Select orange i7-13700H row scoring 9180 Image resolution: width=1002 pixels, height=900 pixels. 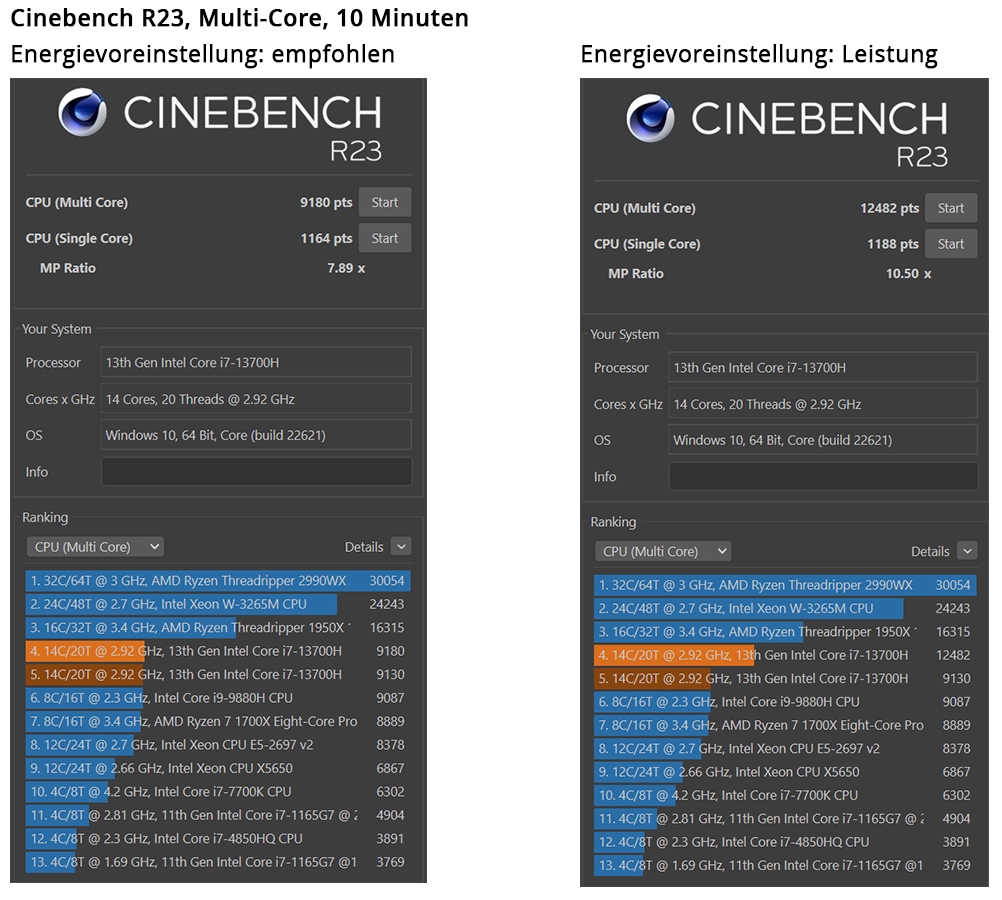pyautogui.click(x=219, y=651)
